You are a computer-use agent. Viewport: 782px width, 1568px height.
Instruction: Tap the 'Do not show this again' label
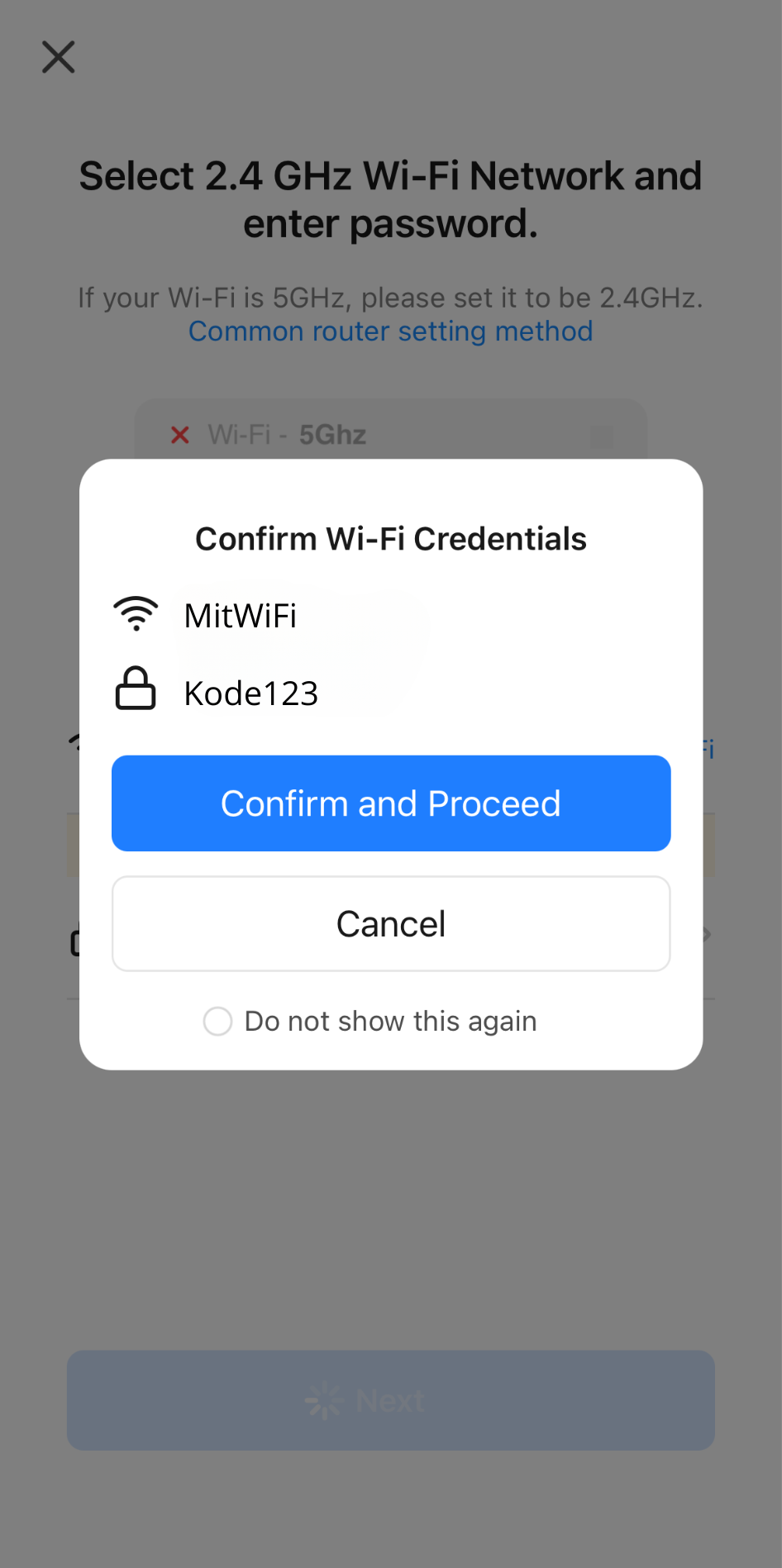pos(390,1021)
